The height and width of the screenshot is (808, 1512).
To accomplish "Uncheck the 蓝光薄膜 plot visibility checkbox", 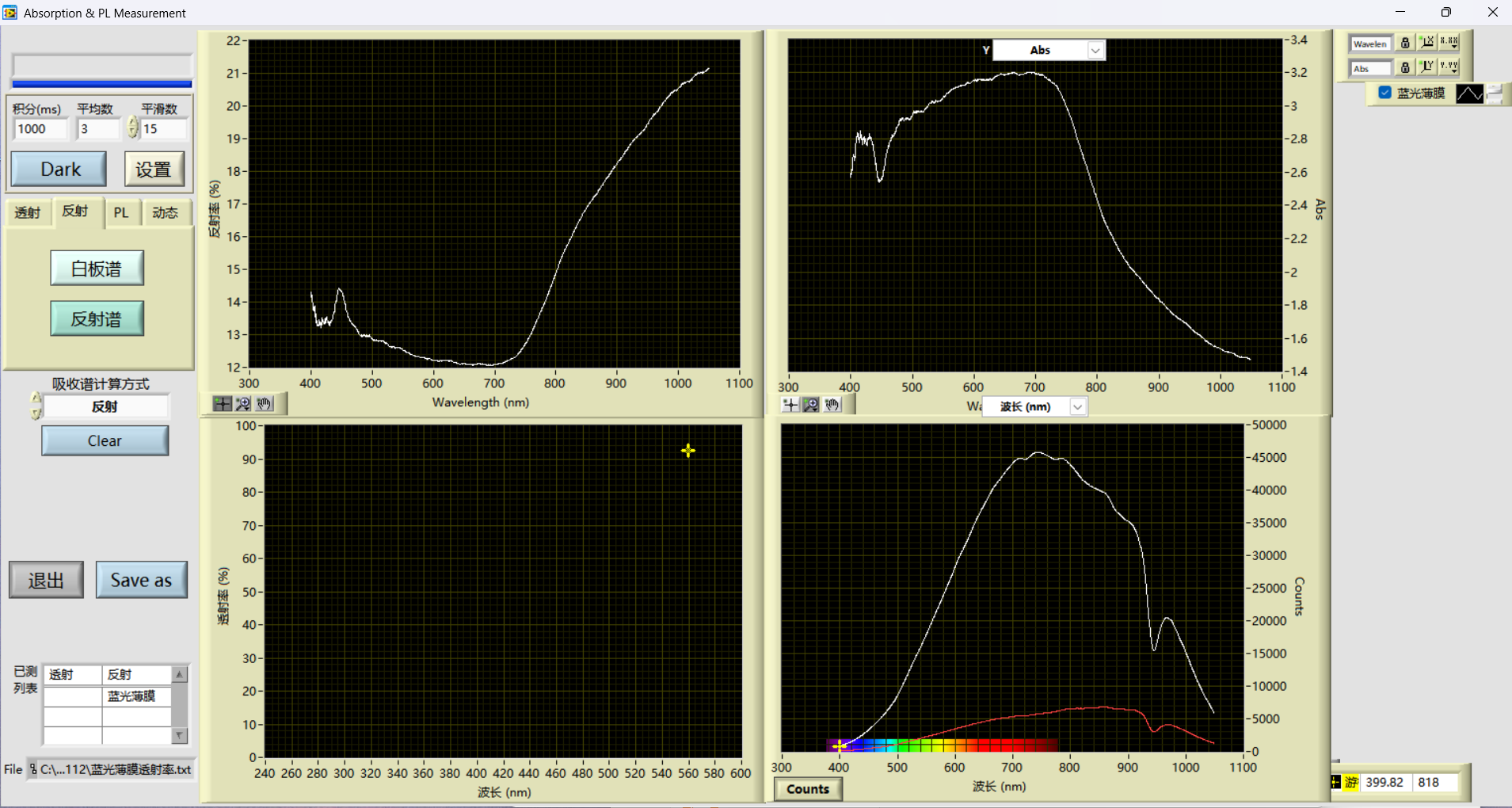I will [1385, 93].
